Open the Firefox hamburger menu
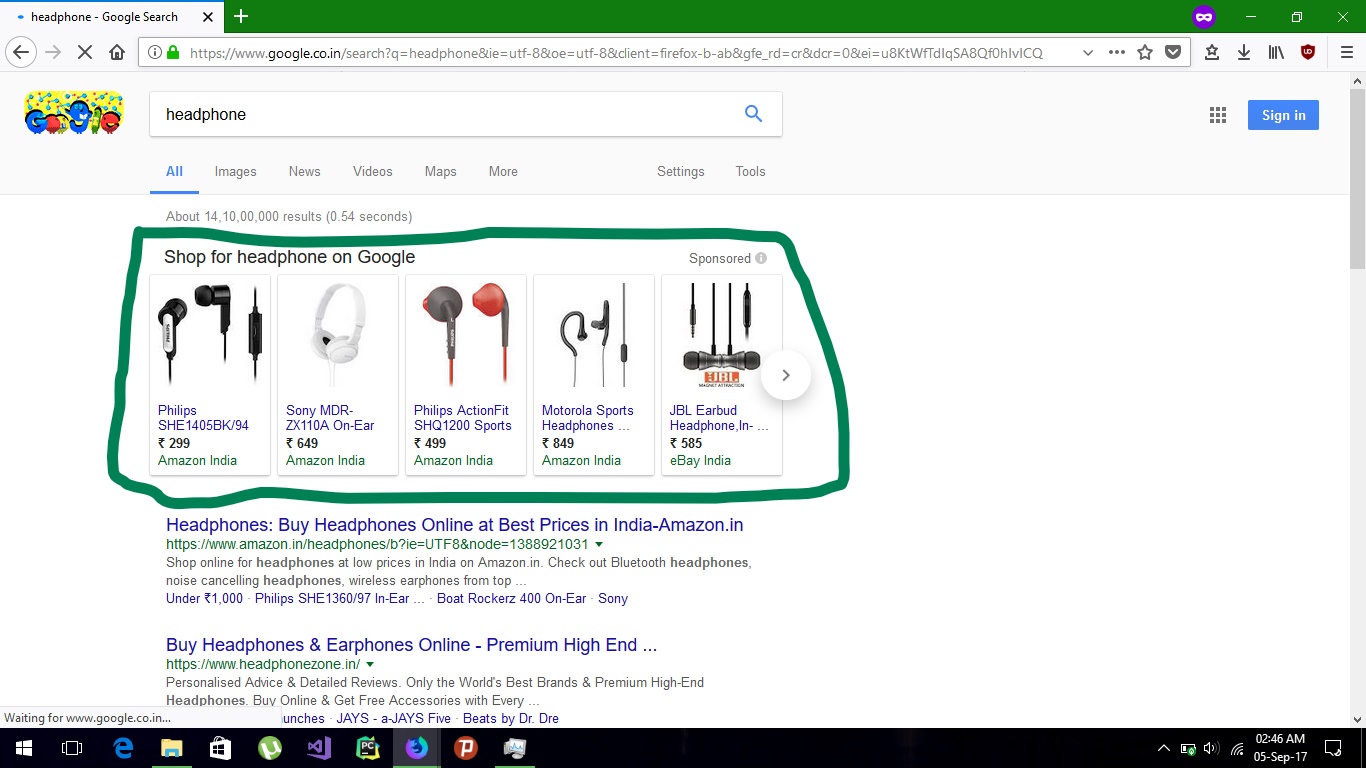The height and width of the screenshot is (768, 1366). point(1346,52)
